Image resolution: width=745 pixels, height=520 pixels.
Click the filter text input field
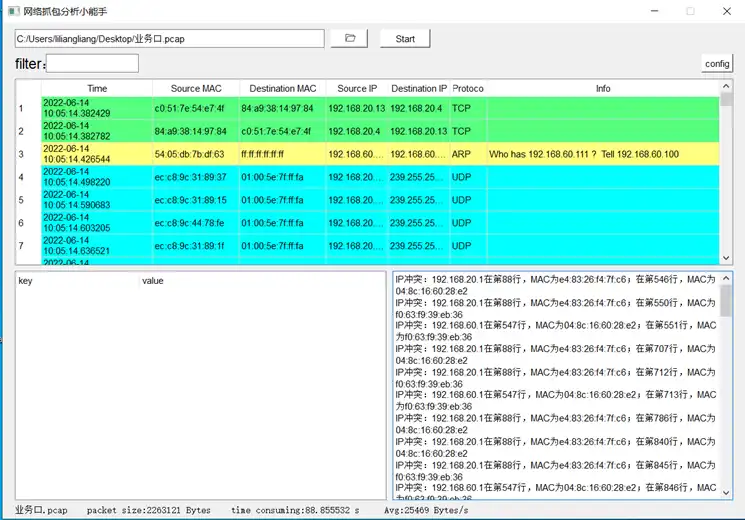click(92, 64)
